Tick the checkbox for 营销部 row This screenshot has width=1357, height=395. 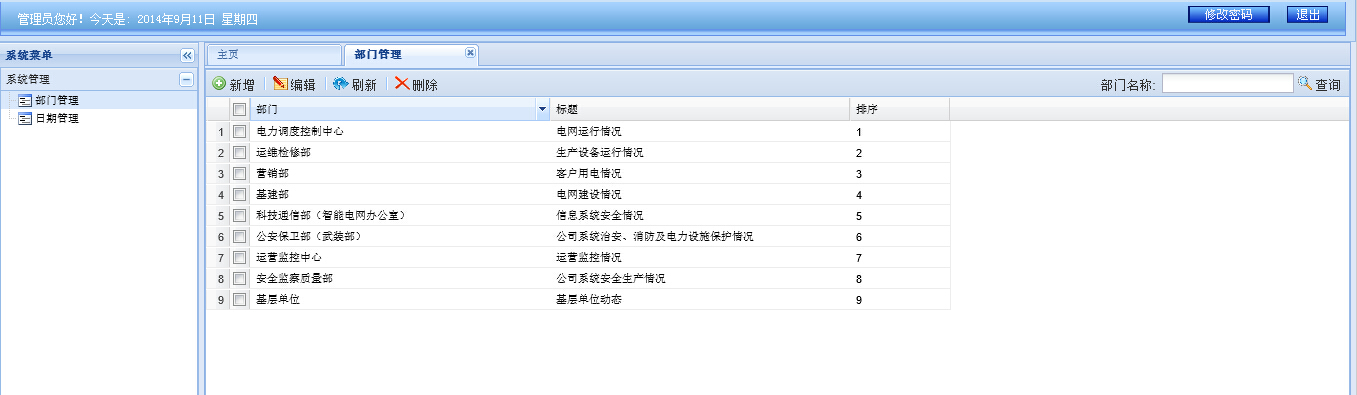(239, 173)
